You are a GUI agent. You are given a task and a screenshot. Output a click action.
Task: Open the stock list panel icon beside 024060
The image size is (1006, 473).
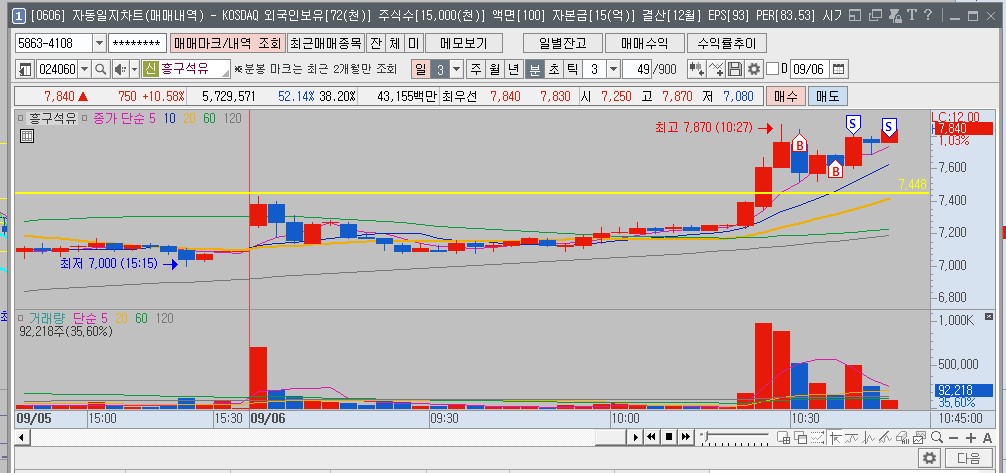(x=25, y=69)
